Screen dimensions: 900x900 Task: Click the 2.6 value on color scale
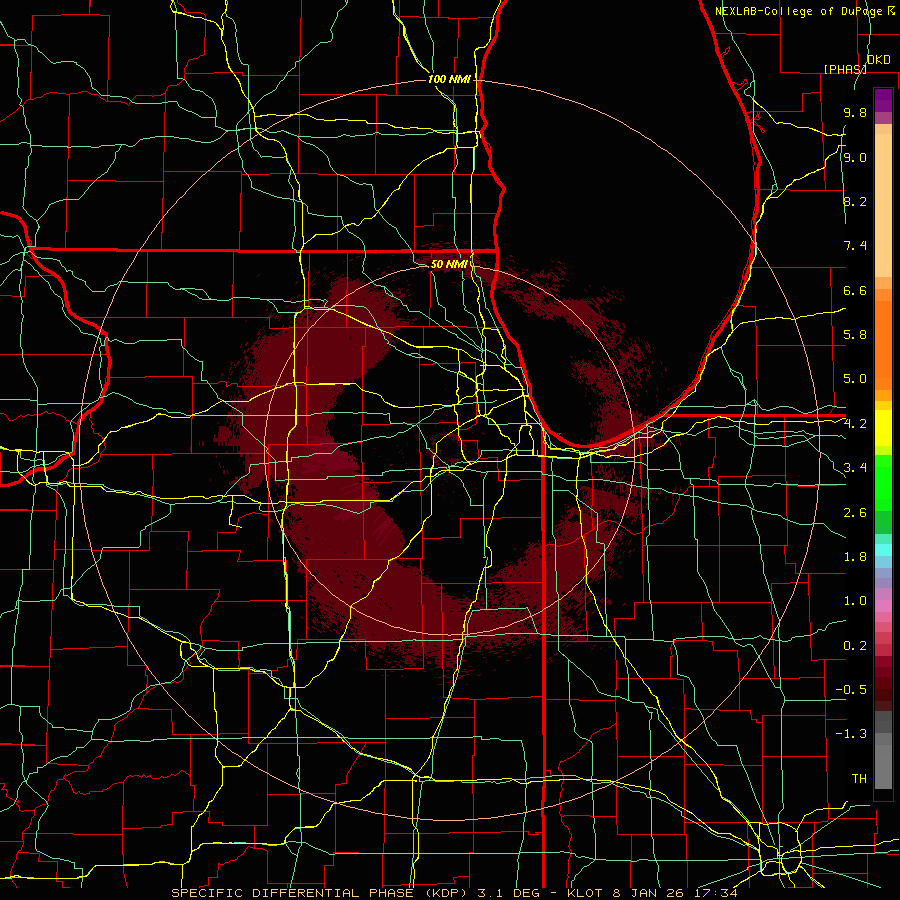pyautogui.click(x=855, y=513)
